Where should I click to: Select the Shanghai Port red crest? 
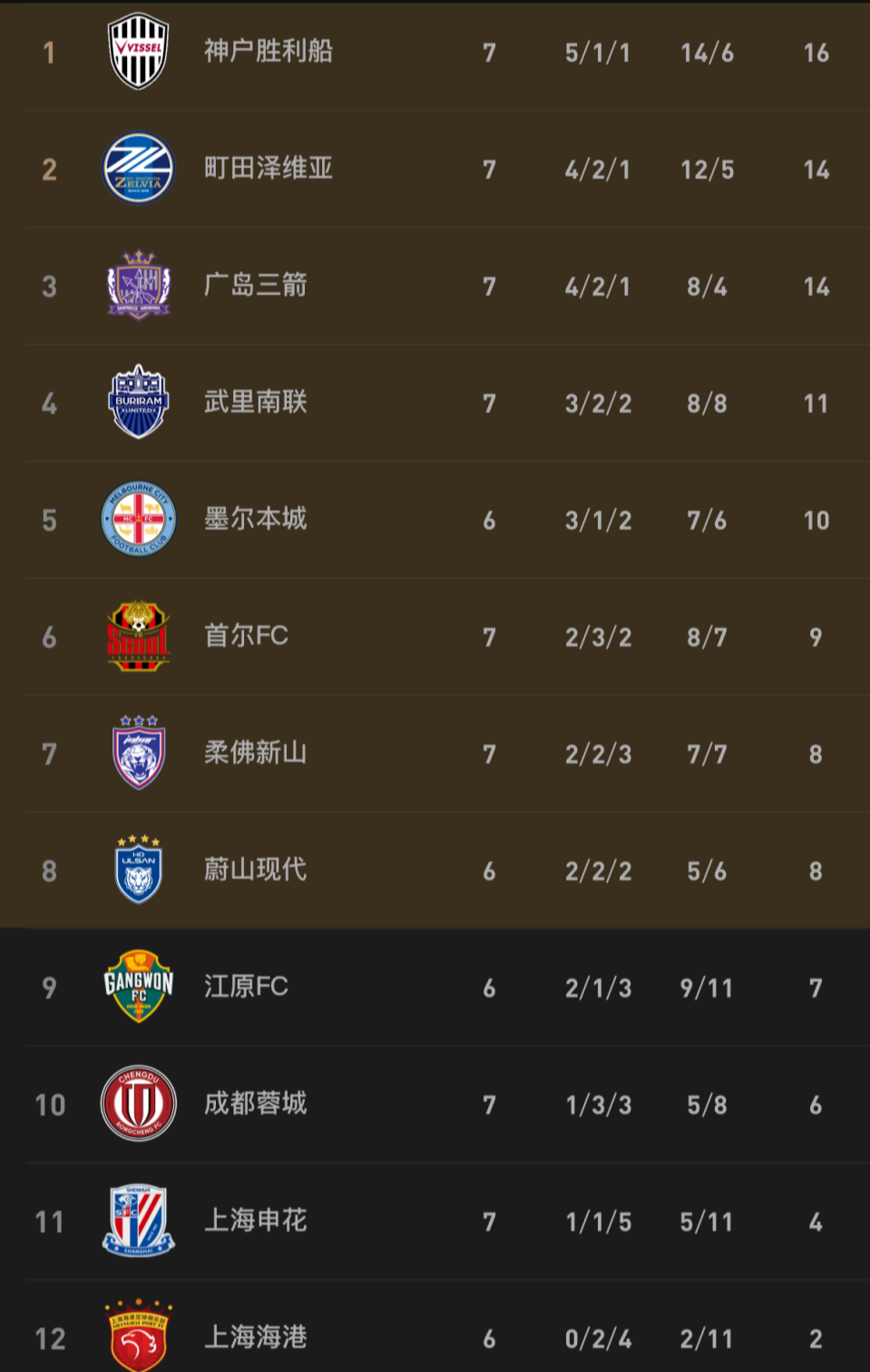pos(138,1337)
